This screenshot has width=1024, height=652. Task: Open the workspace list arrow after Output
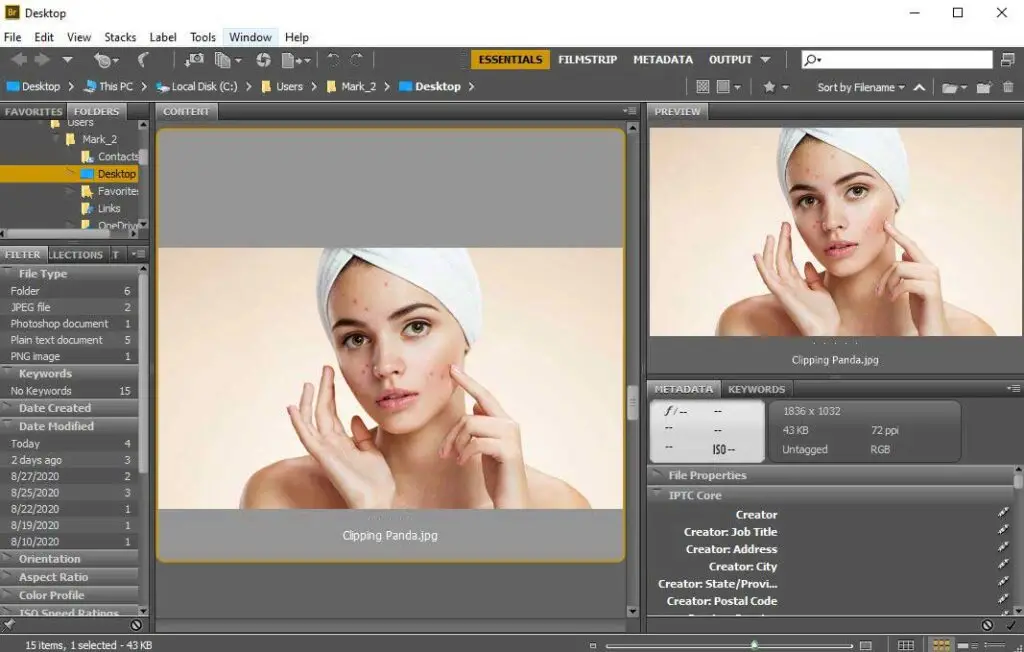(x=765, y=59)
